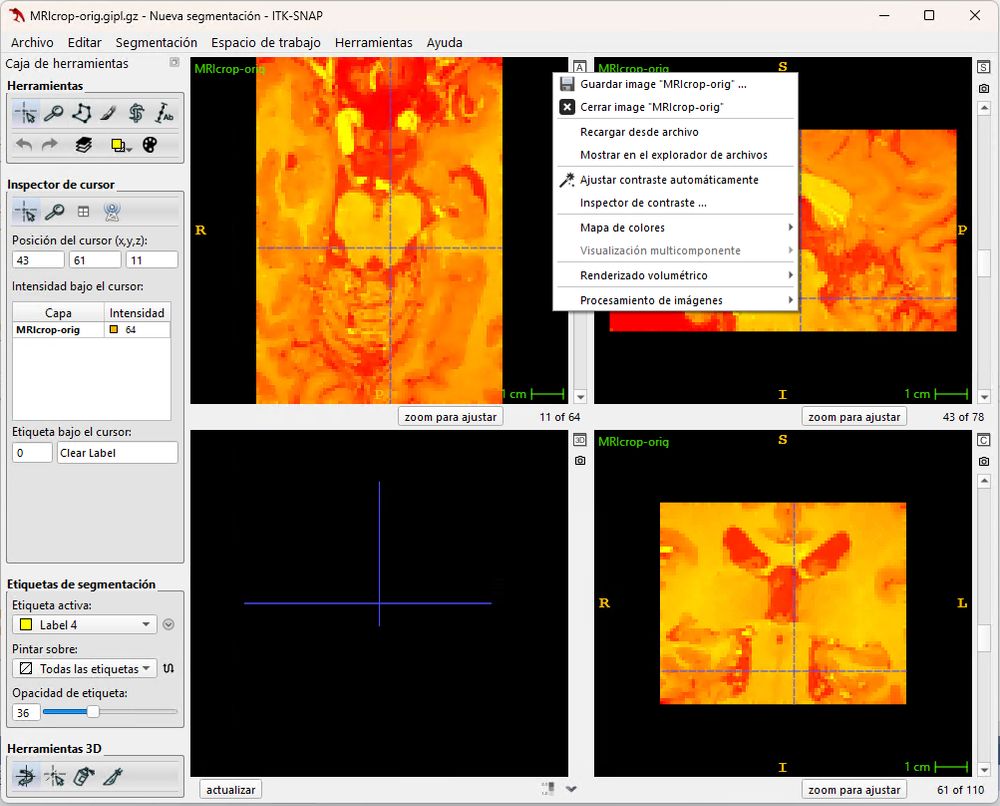Open the 3D view options chevron
The height and width of the screenshot is (806, 1000).
point(571,789)
